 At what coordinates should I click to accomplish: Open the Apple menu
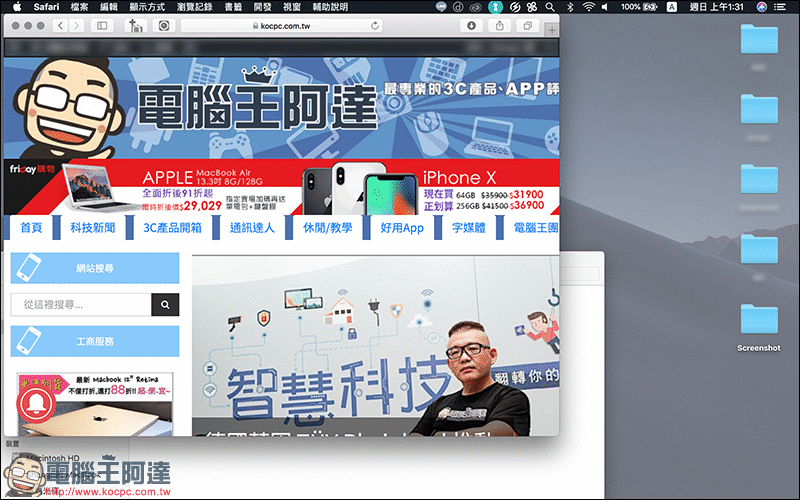tap(17, 7)
